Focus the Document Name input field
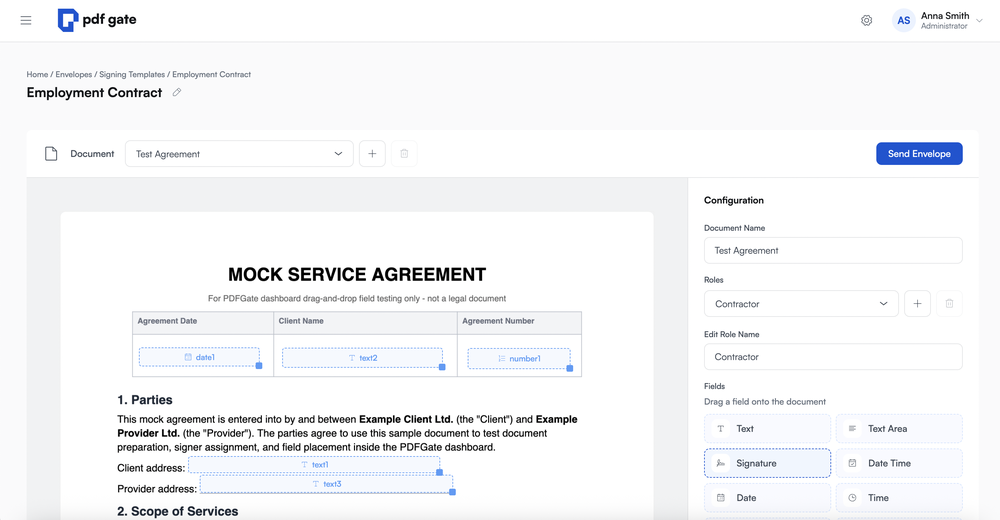 pyautogui.click(x=833, y=251)
